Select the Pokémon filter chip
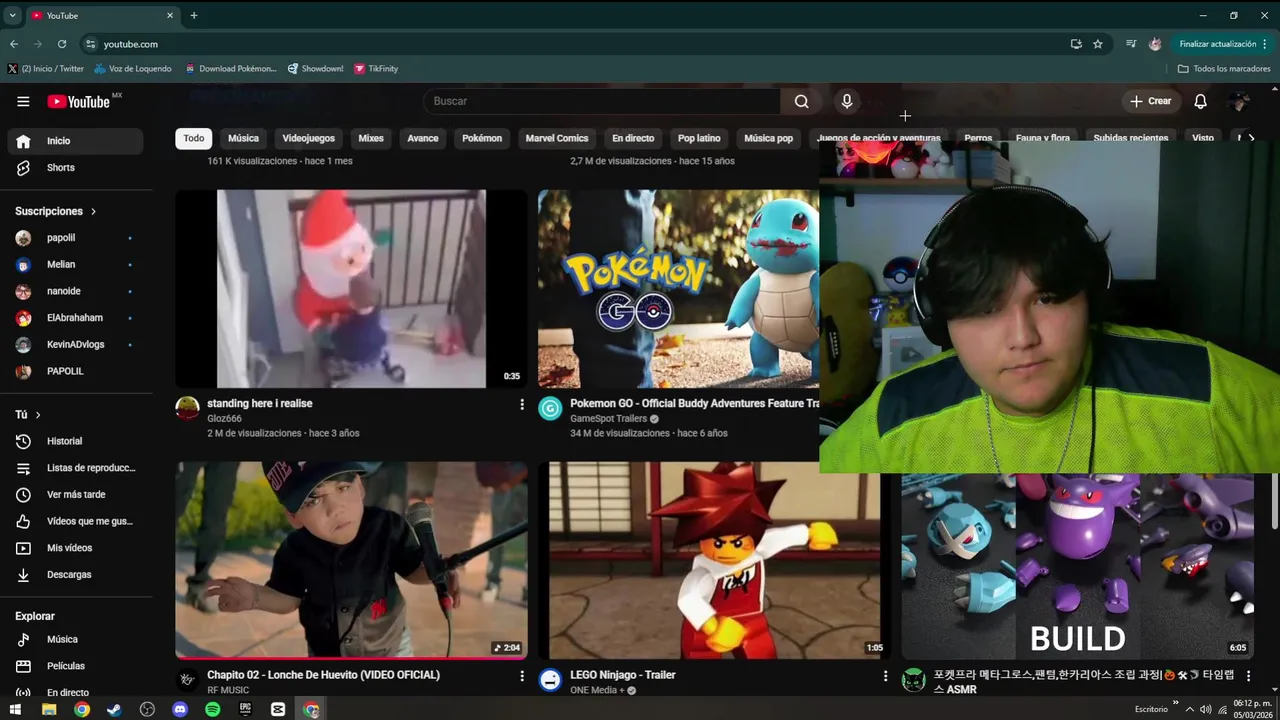The height and width of the screenshot is (720, 1280). click(482, 138)
